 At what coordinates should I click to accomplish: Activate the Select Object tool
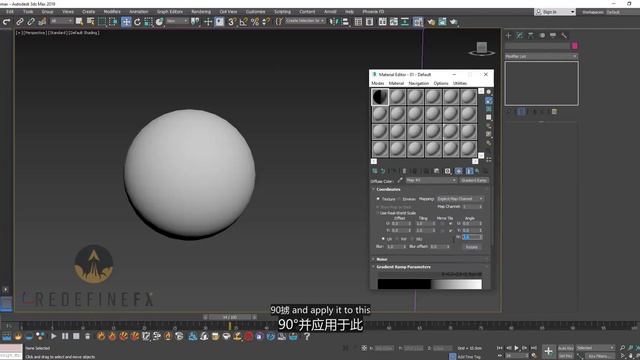79,22
